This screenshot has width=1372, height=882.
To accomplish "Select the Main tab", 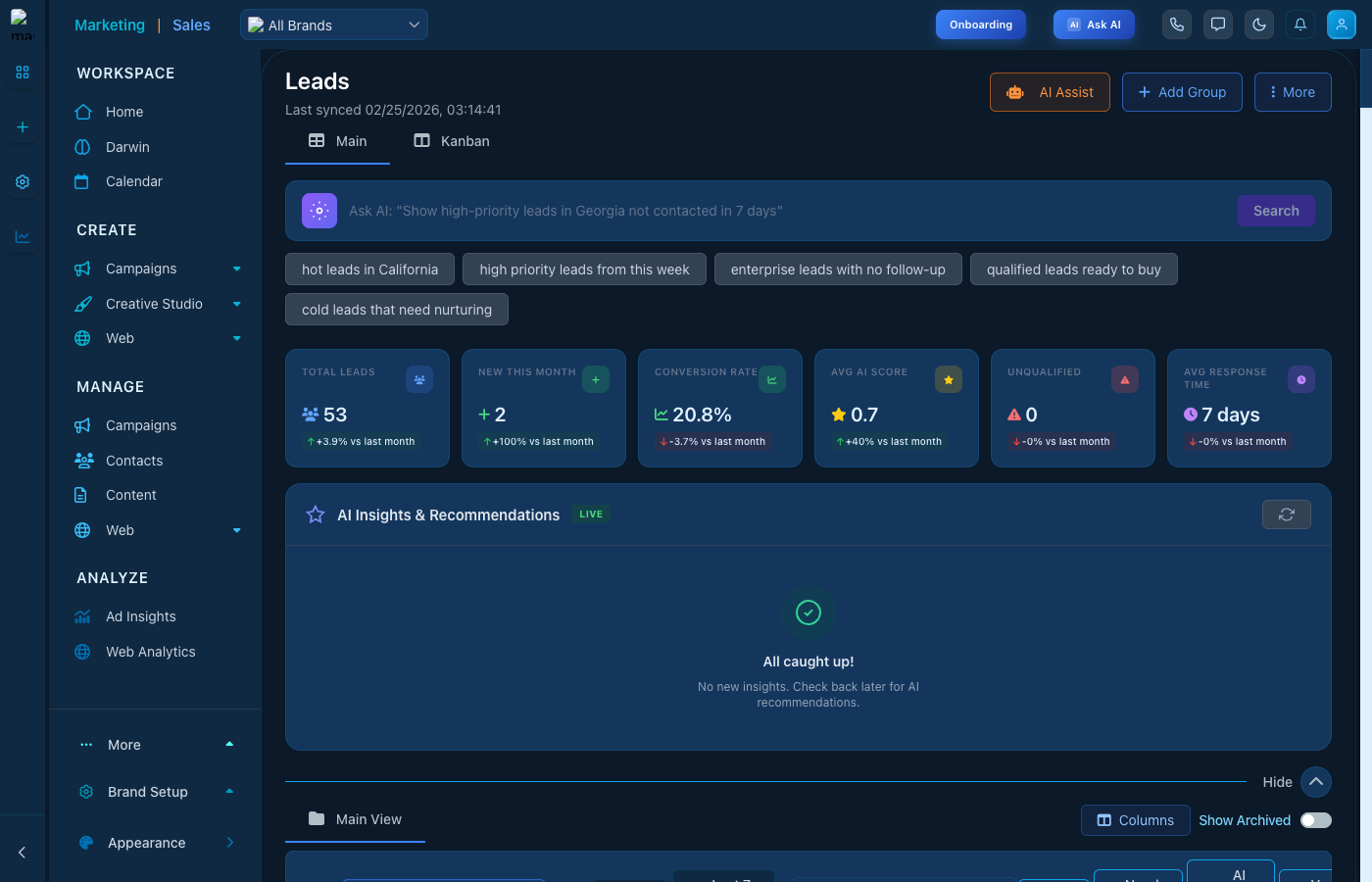I will pyautogui.click(x=338, y=141).
